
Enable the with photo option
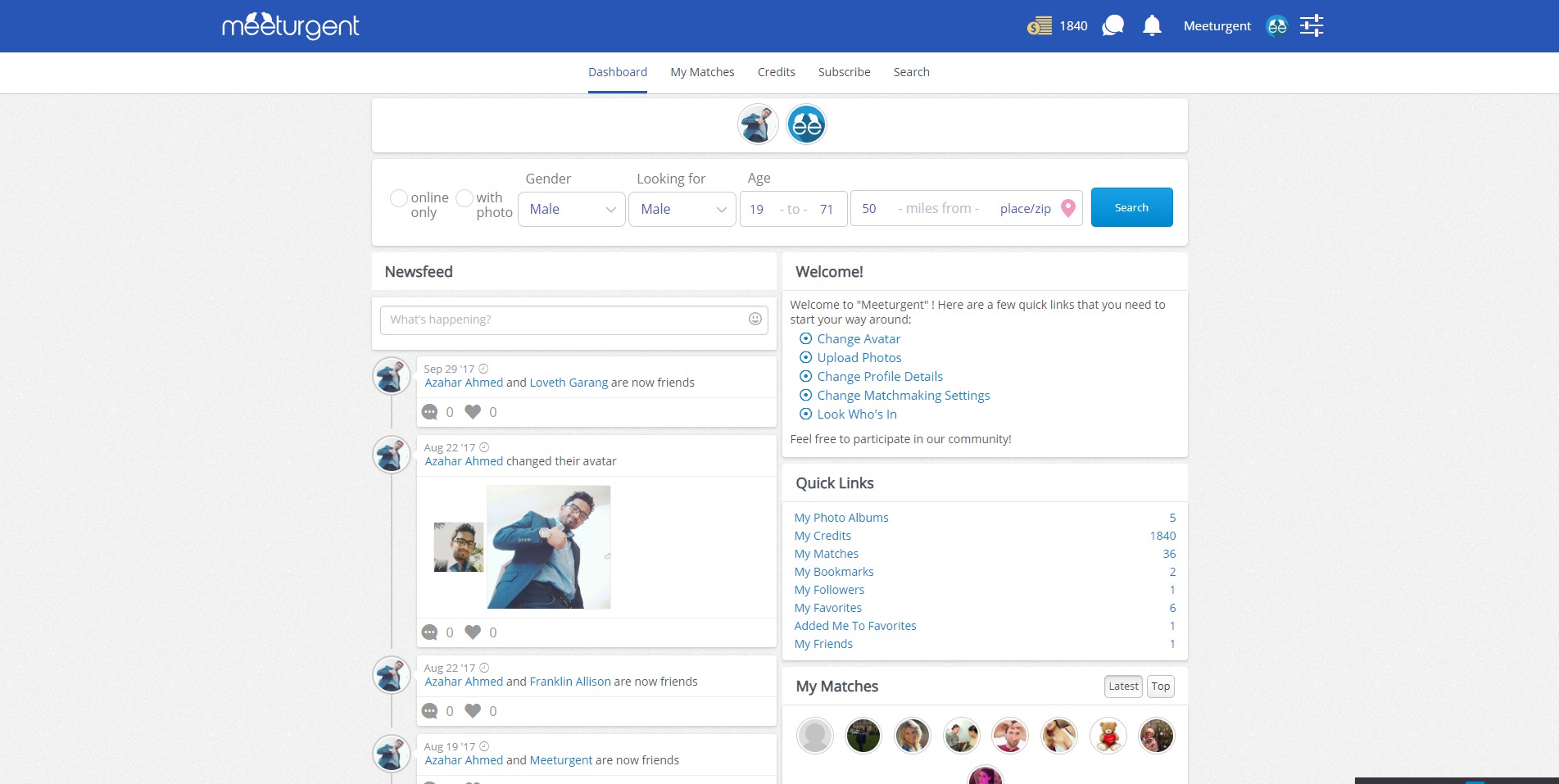[465, 198]
